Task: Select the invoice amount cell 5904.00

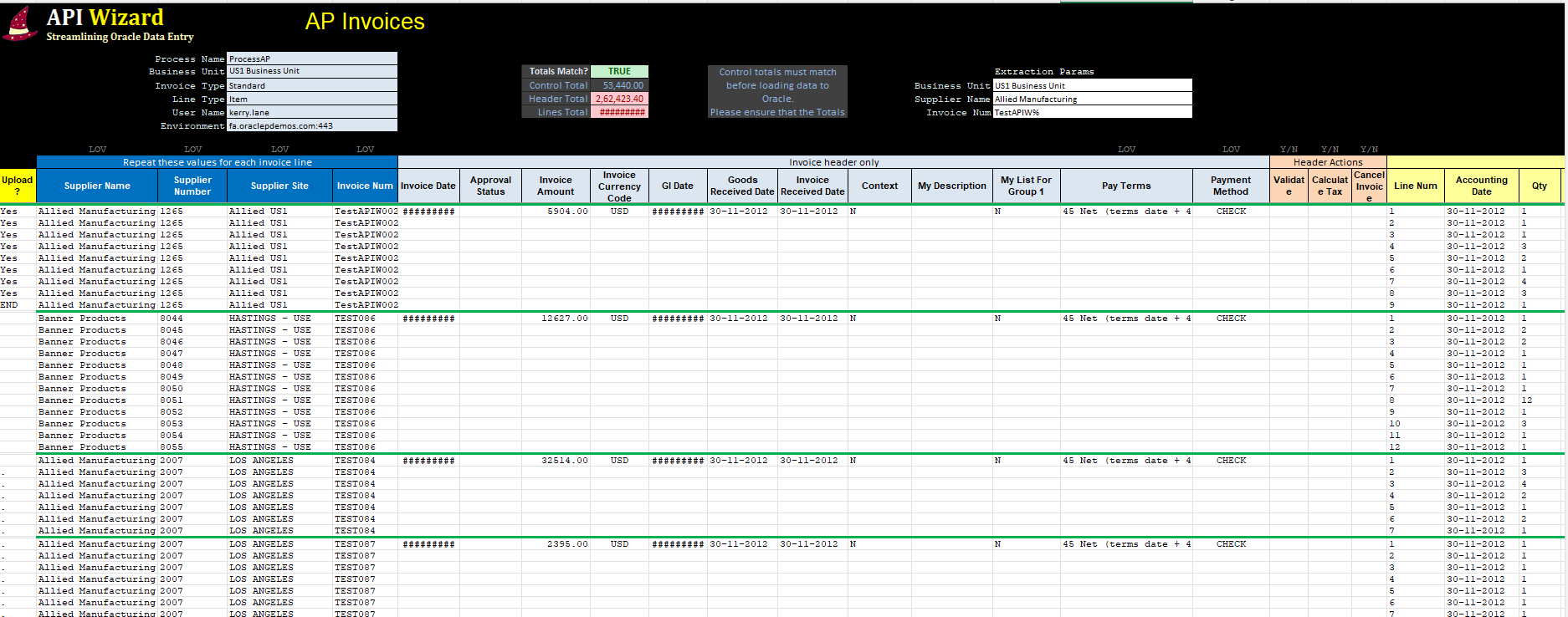Action: tap(556, 212)
